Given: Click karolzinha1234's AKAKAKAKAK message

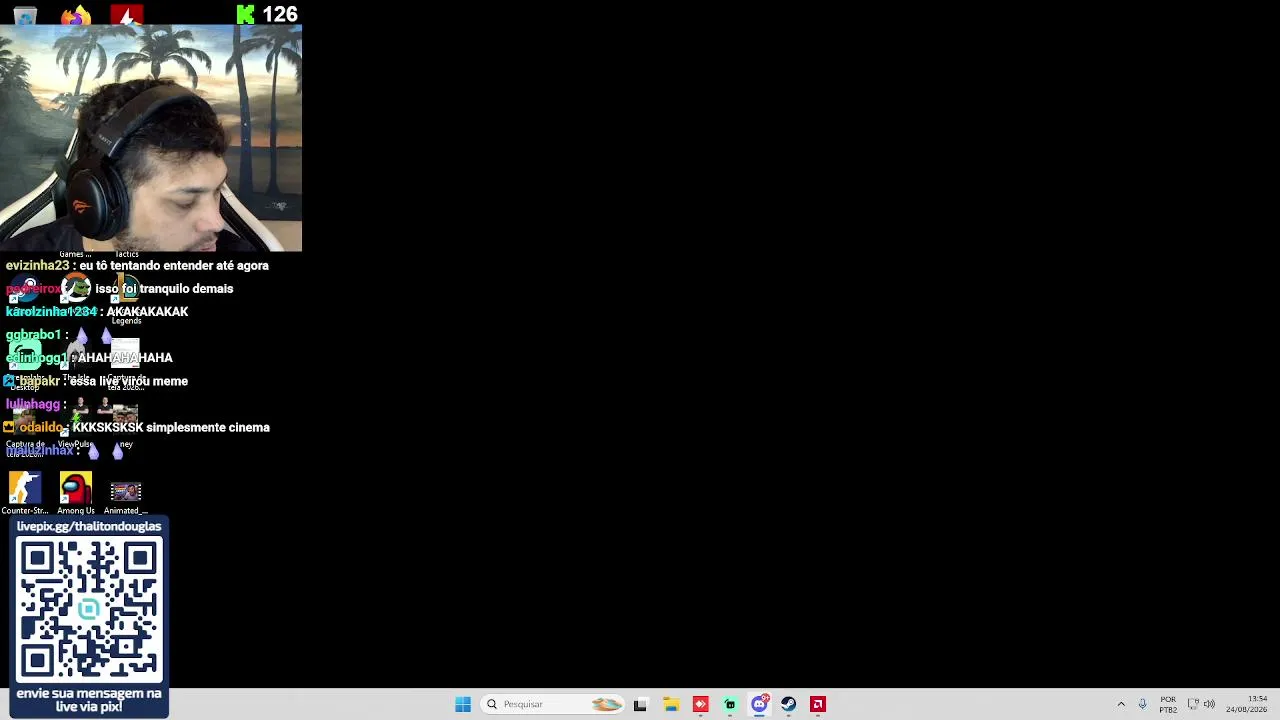Looking at the screenshot, I should click(97, 312).
